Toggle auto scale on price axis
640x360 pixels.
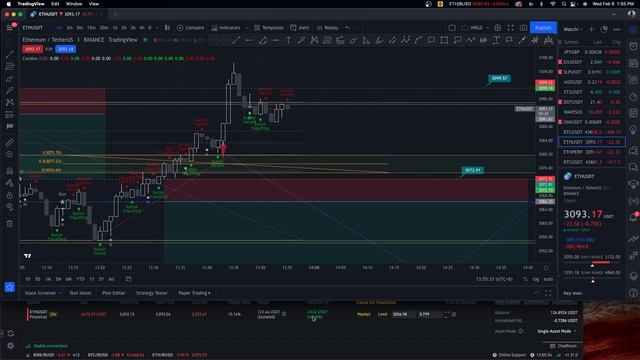(x=548, y=279)
